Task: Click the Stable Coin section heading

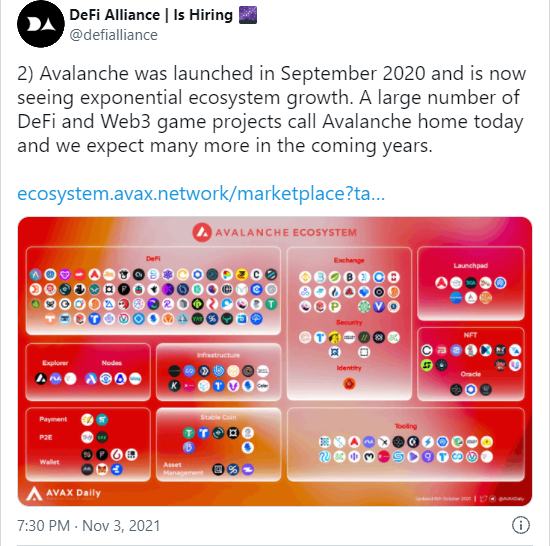Action: pyautogui.click(x=218, y=417)
